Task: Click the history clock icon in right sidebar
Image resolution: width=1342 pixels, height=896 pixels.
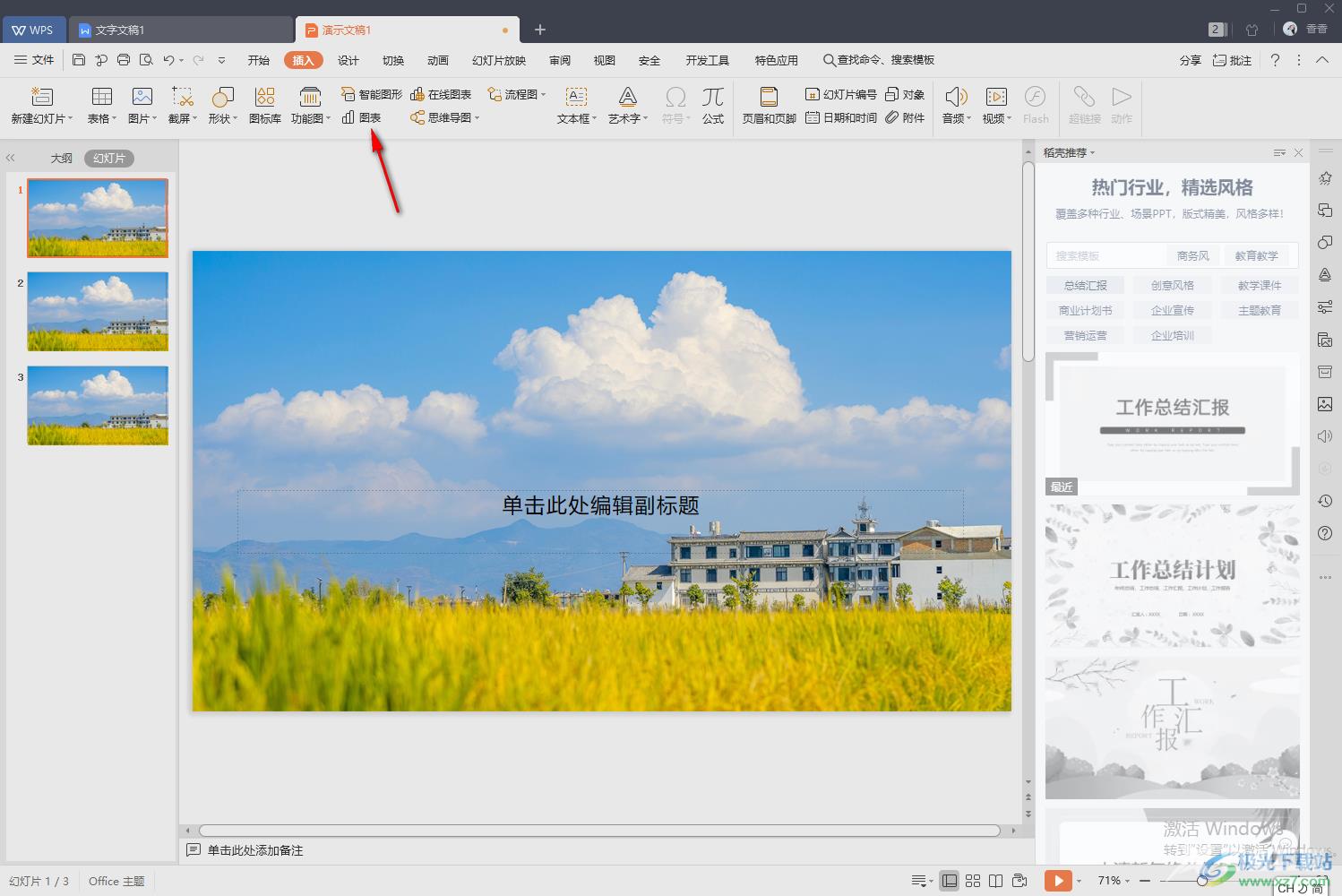Action: click(x=1325, y=501)
